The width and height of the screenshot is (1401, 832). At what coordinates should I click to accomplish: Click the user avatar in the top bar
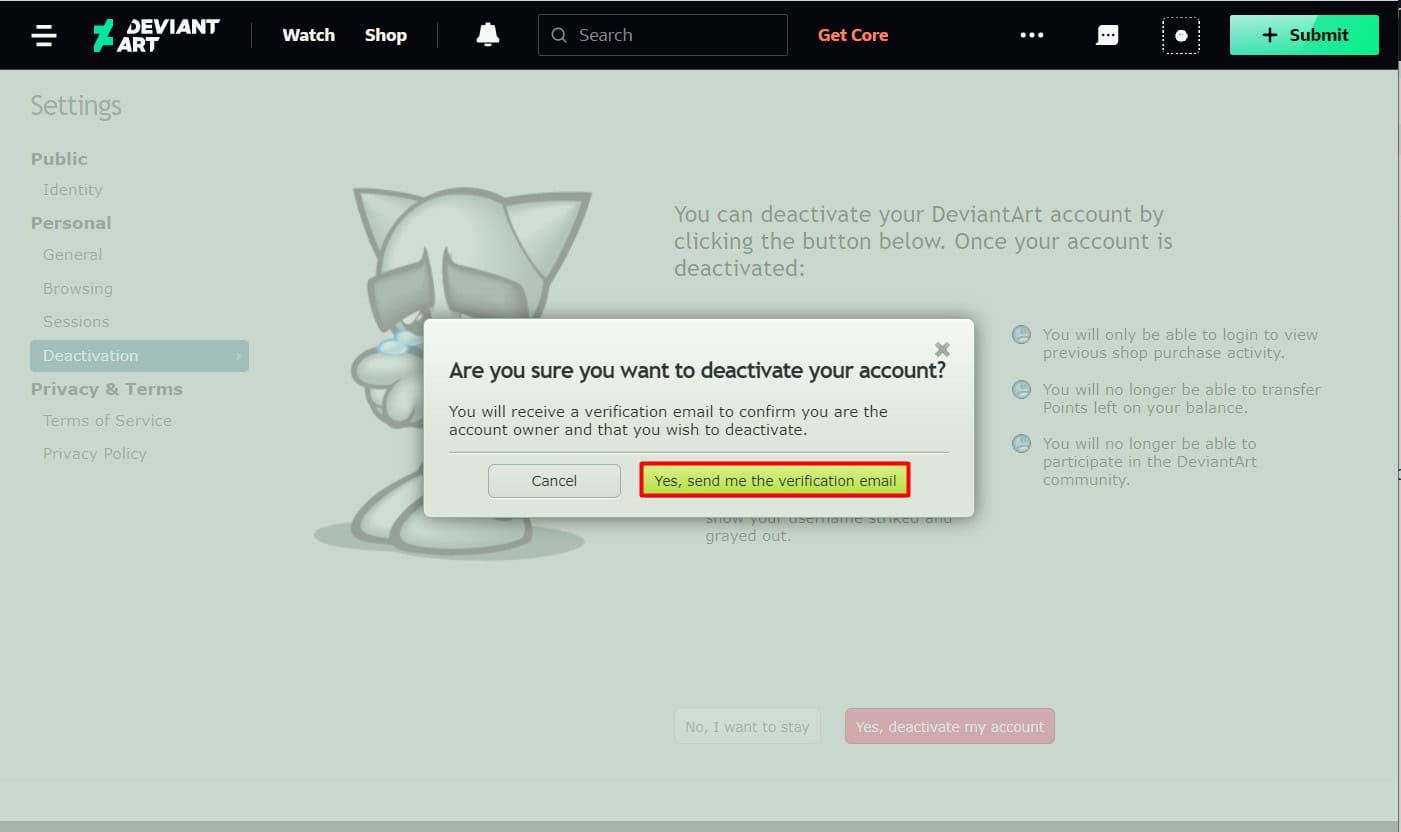(x=1181, y=34)
